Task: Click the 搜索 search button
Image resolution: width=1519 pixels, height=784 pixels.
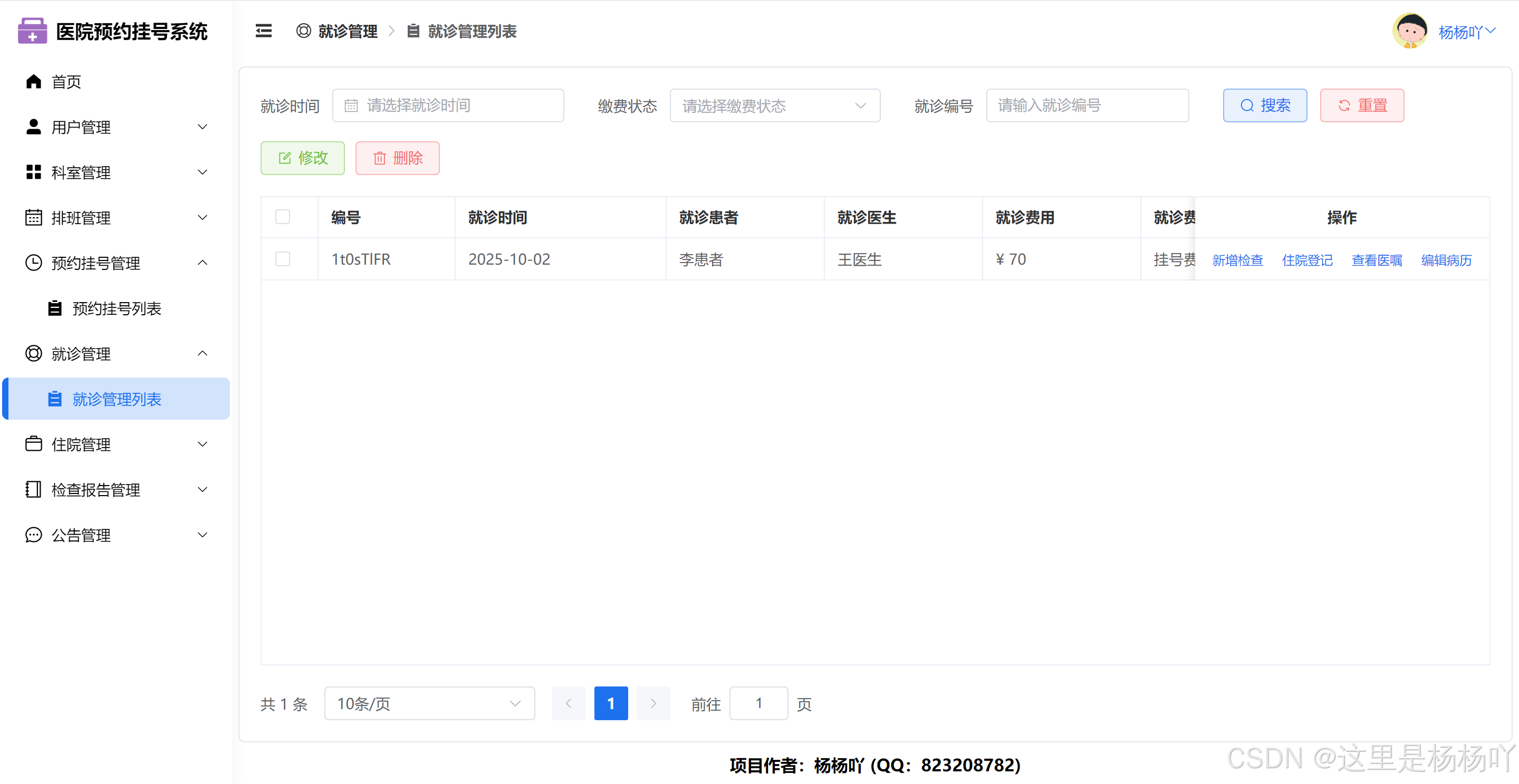Action: [1264, 106]
